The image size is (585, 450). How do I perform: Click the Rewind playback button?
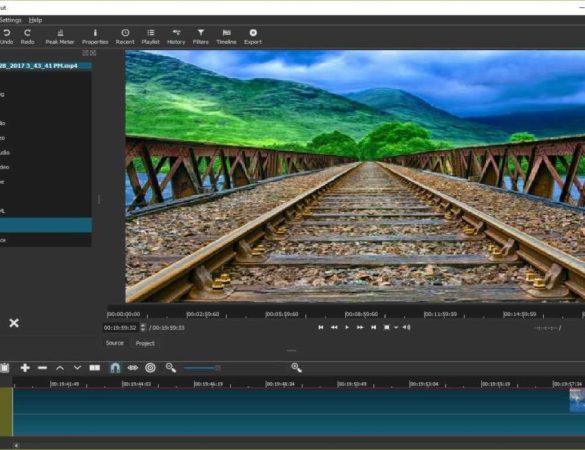(x=334, y=327)
